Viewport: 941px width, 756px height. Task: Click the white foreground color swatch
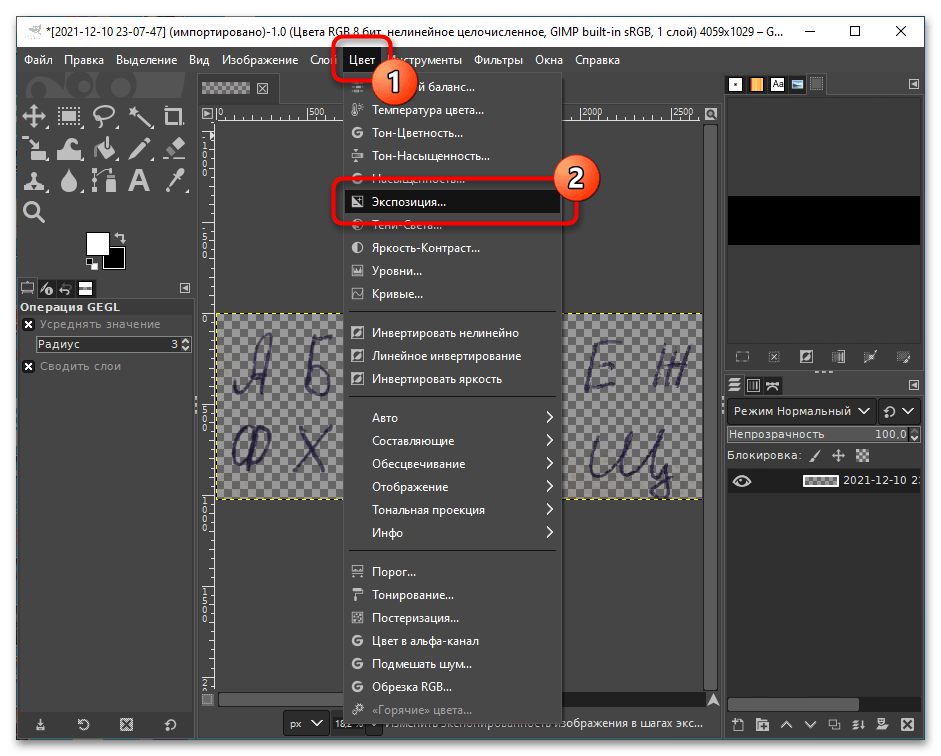coord(97,242)
